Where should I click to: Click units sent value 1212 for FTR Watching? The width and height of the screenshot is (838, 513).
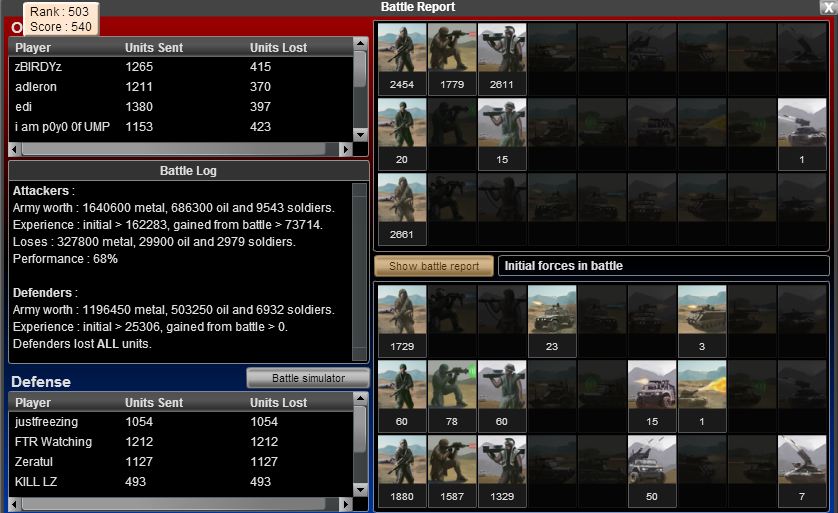point(139,442)
